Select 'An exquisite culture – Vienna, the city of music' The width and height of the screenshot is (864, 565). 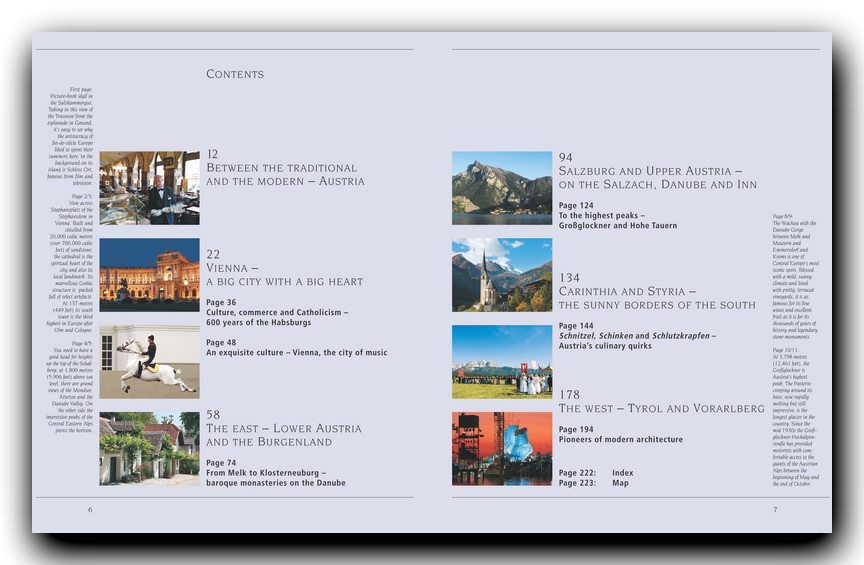point(296,353)
